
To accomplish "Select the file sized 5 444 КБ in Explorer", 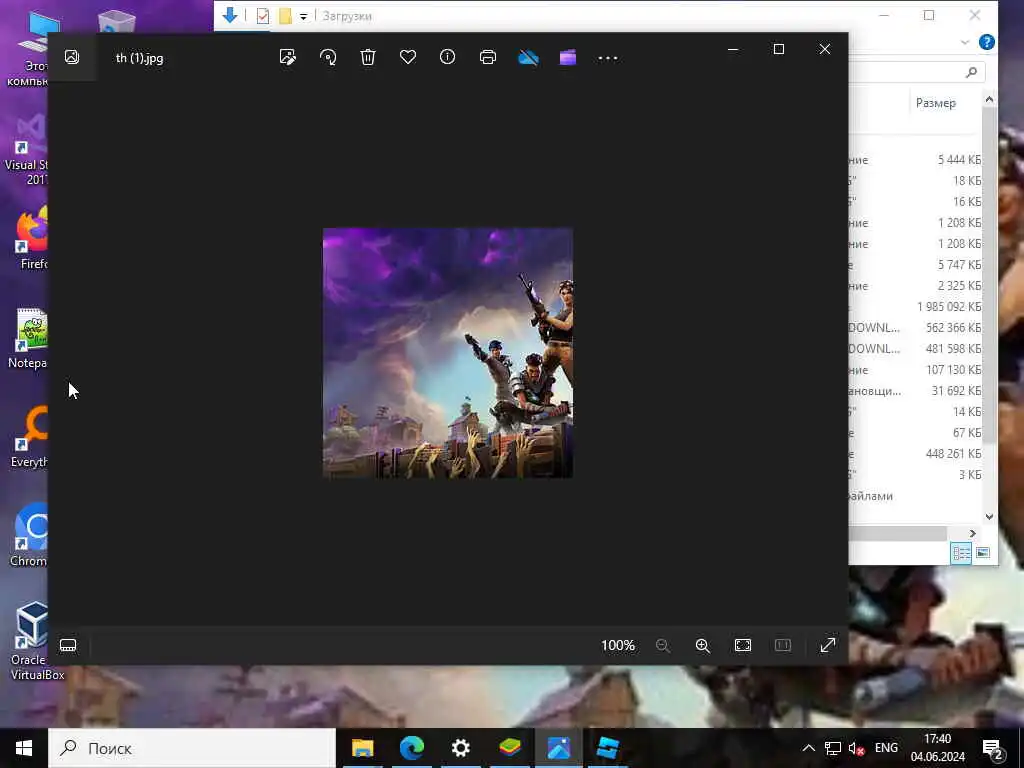I will coord(915,159).
